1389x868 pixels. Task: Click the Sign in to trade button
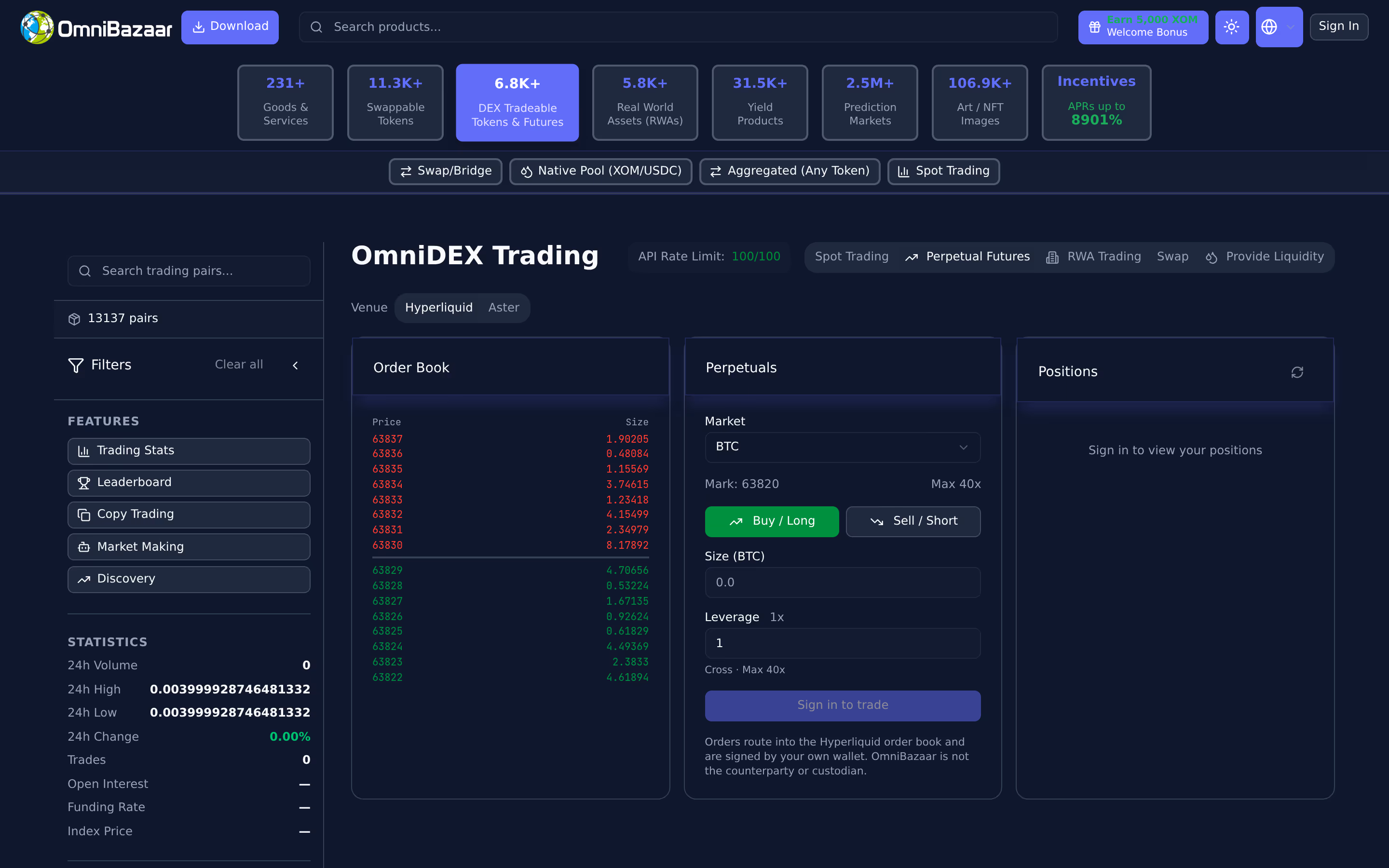pyautogui.click(x=843, y=705)
